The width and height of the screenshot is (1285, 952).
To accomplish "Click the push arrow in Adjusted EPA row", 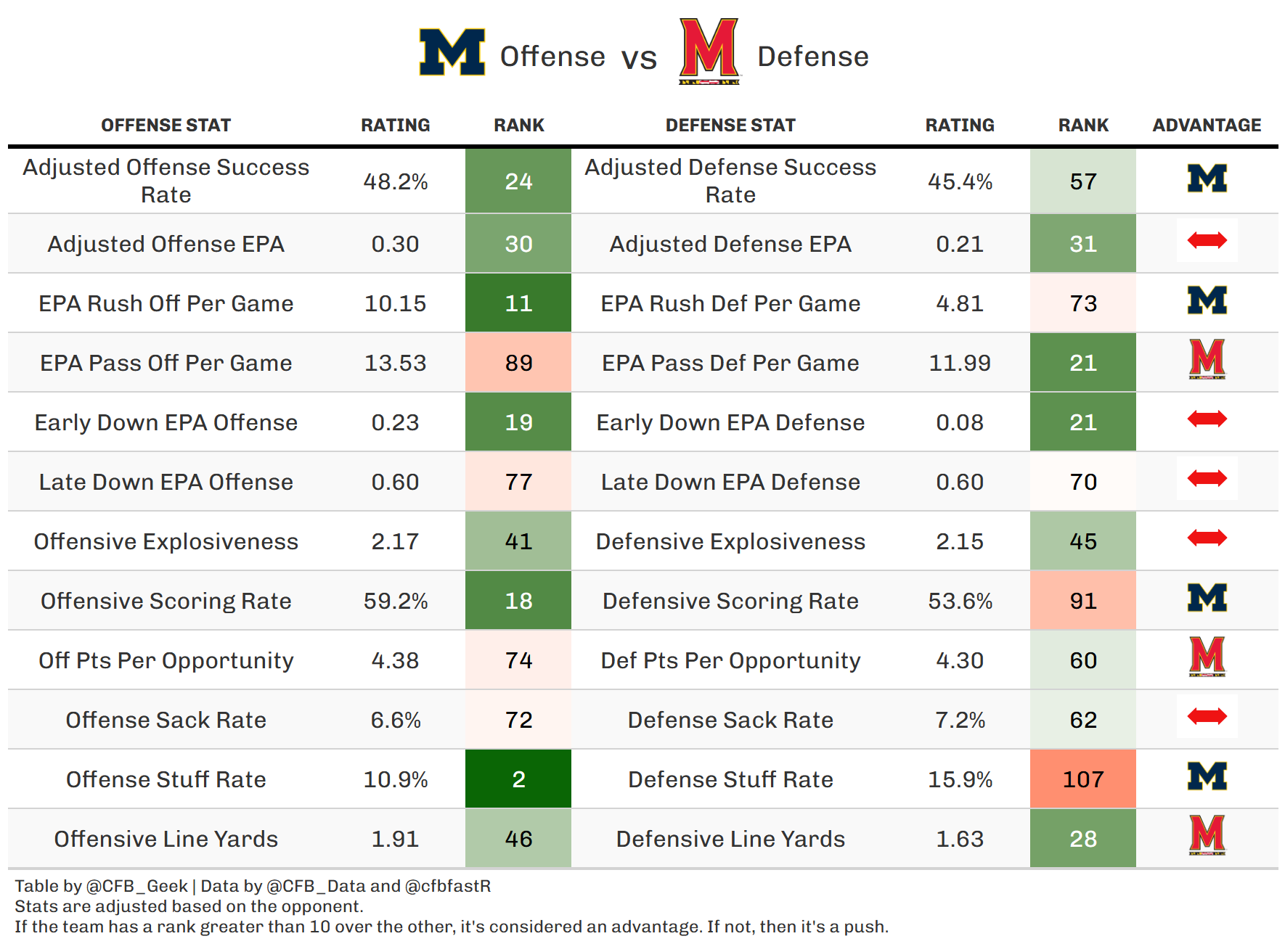I will [x=1207, y=240].
